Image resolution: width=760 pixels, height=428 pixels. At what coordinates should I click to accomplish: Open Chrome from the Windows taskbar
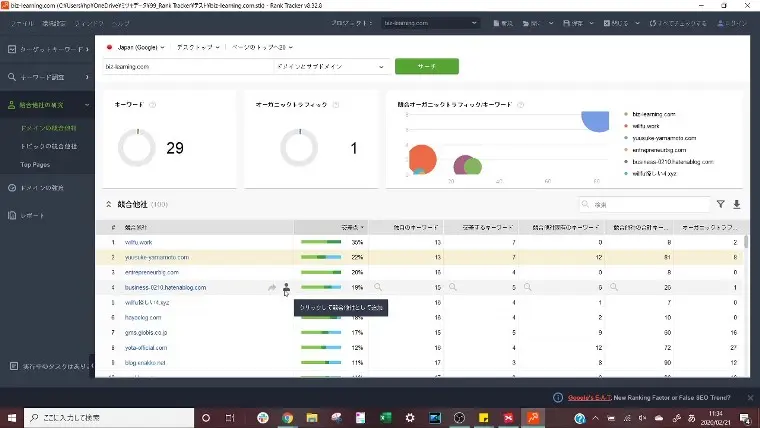click(x=287, y=417)
